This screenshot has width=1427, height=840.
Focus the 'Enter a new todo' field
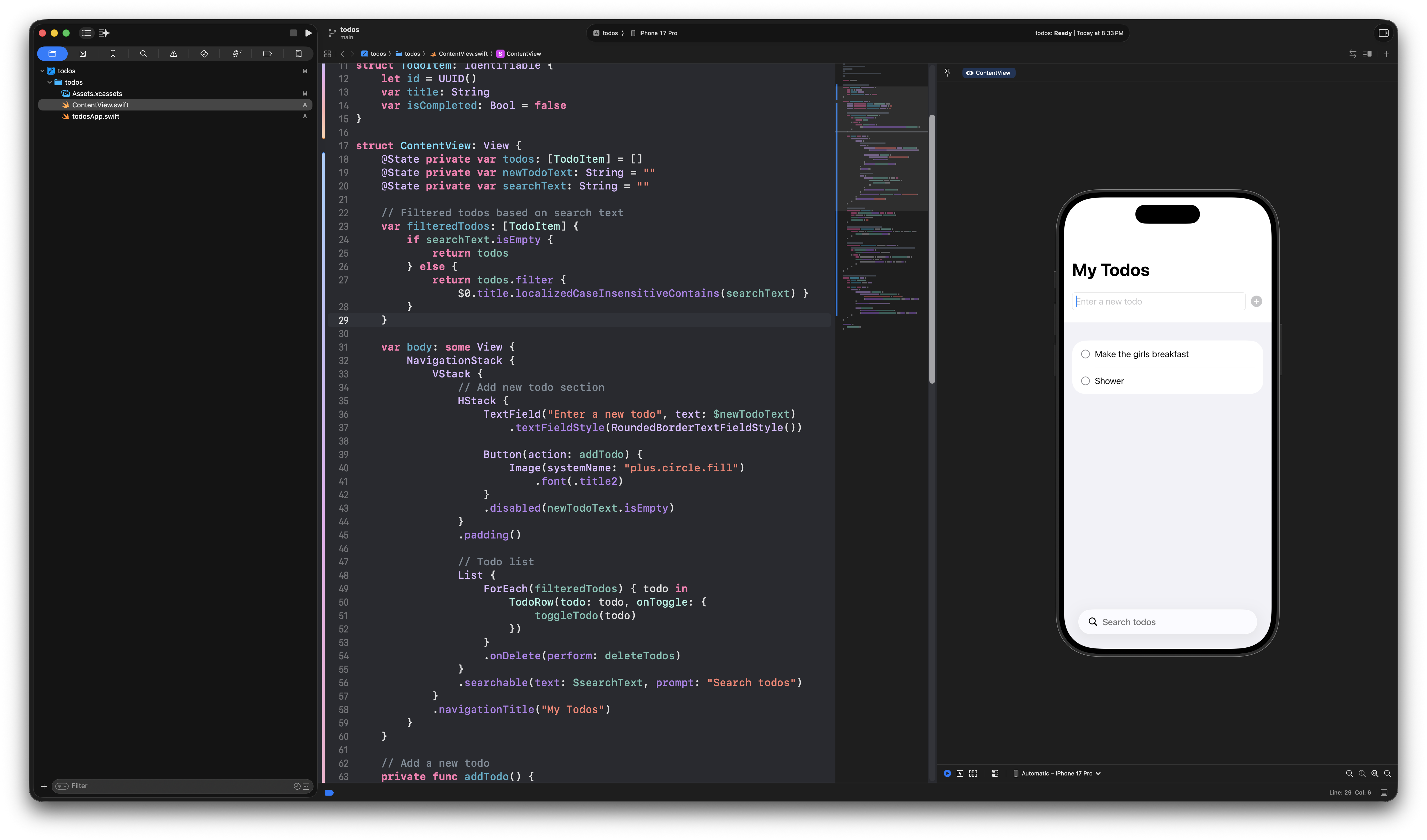pos(1159,302)
